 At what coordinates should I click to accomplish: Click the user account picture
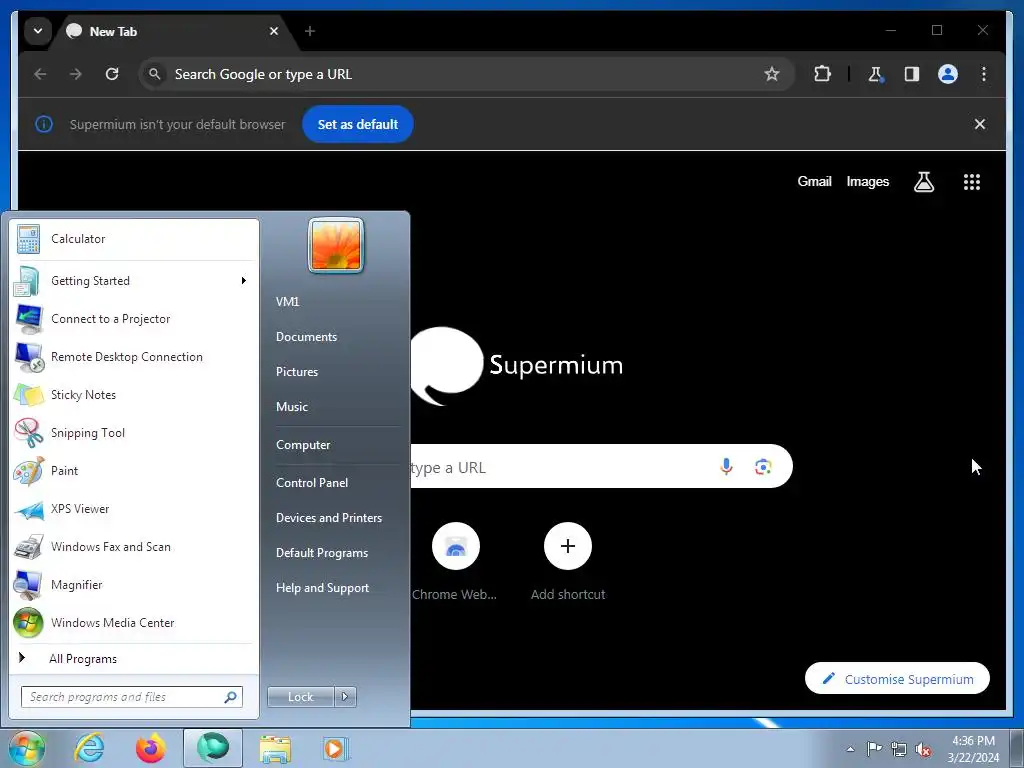336,246
